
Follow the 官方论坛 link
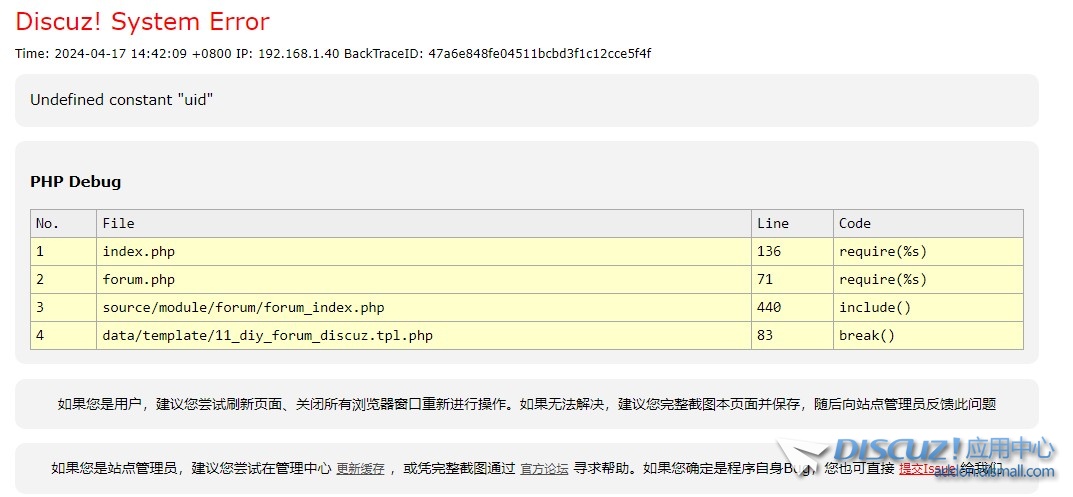tap(544, 468)
